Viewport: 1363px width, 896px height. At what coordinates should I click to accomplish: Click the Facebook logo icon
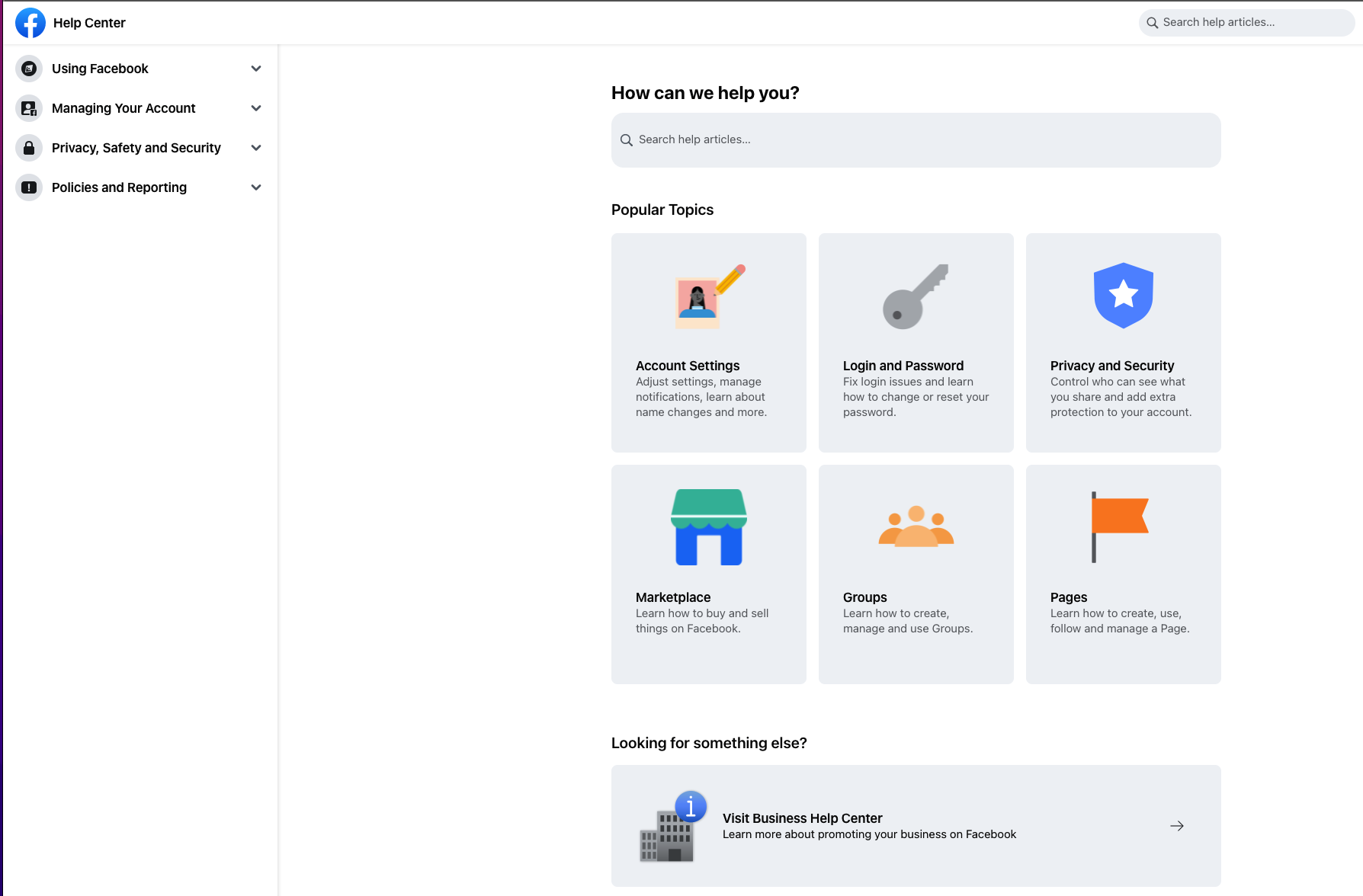(x=30, y=23)
